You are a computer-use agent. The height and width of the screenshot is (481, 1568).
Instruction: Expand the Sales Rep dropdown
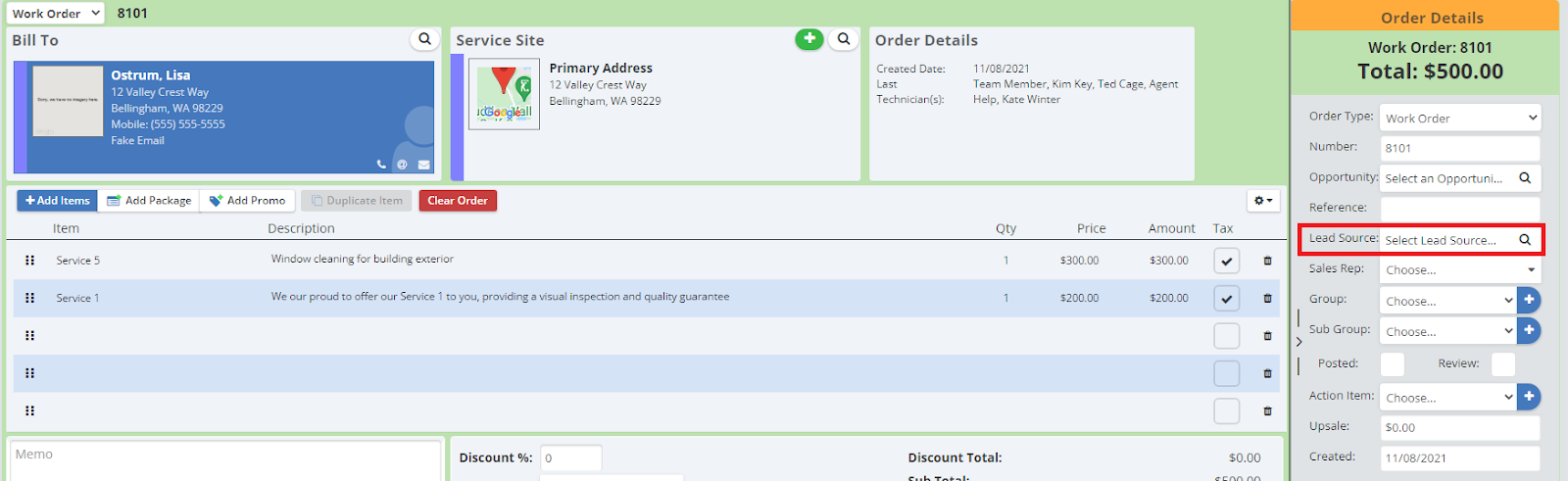pyautogui.click(x=1459, y=269)
